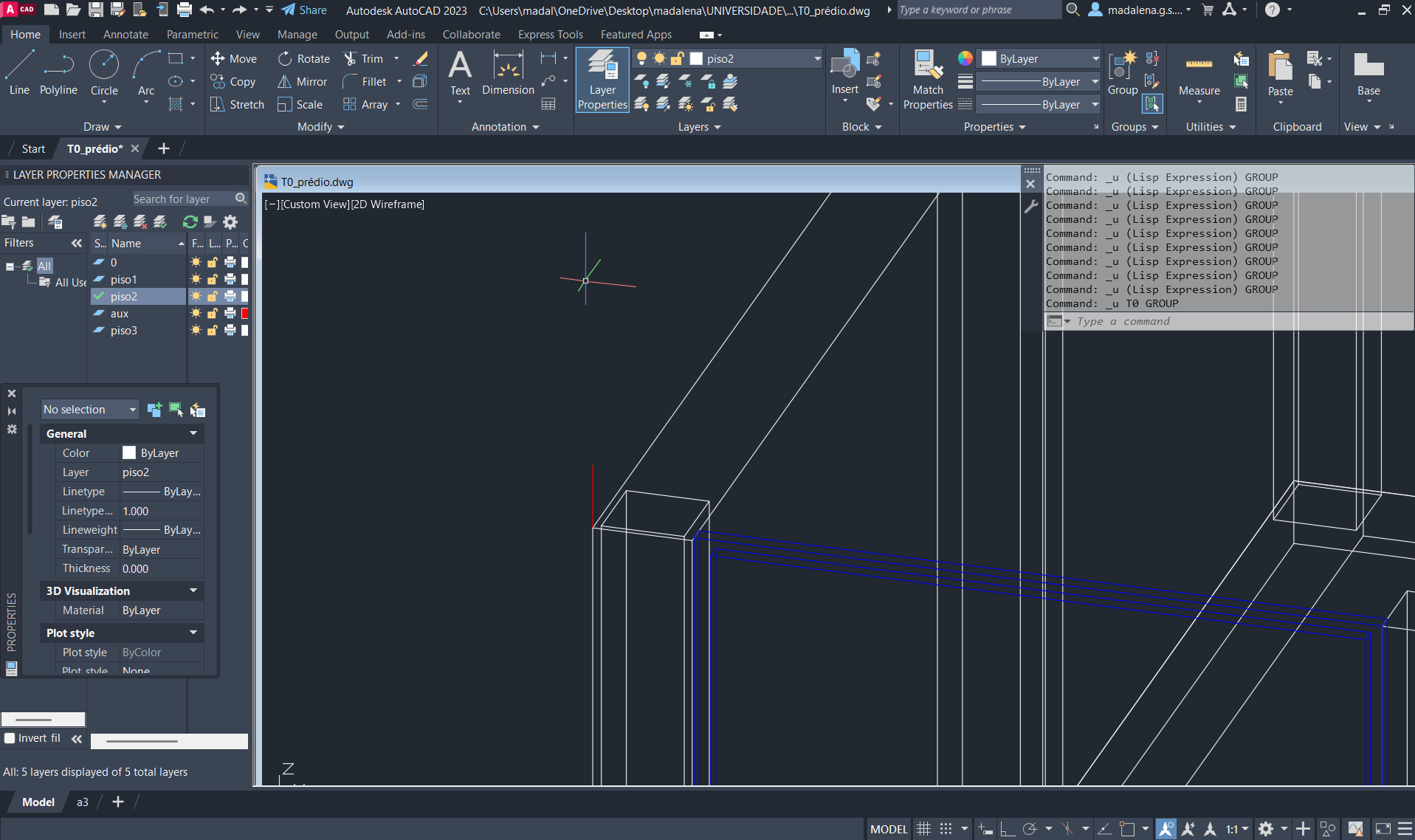This screenshot has width=1415, height=840.
Task: Collapse the 3D Visualization section
Action: (193, 591)
